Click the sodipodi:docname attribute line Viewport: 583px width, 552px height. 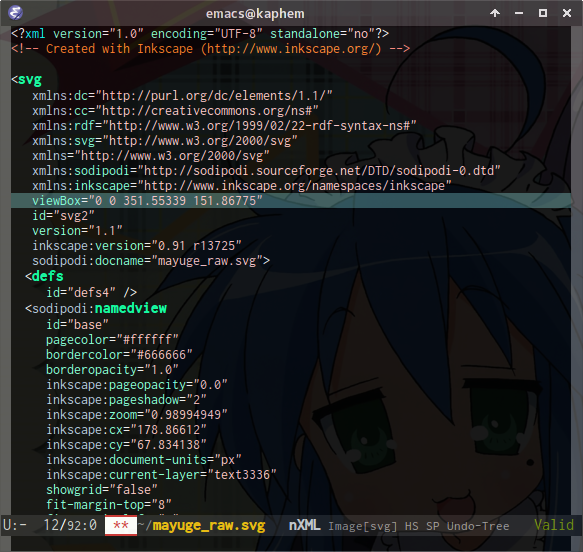(x=151, y=261)
